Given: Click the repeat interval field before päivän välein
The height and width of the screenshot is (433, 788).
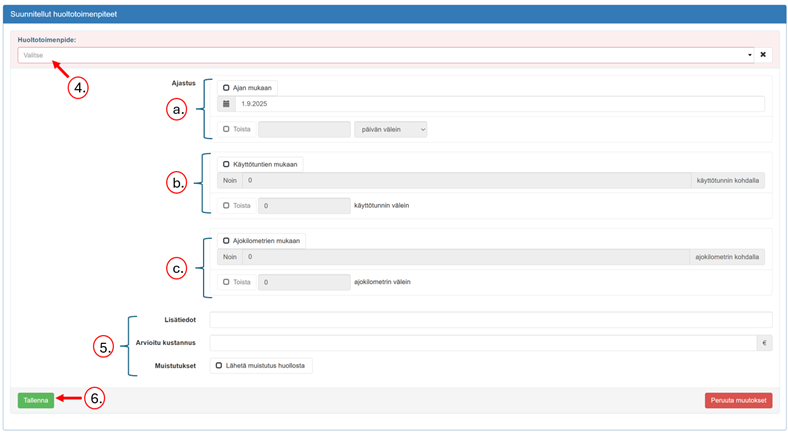Looking at the screenshot, I should tap(304, 129).
